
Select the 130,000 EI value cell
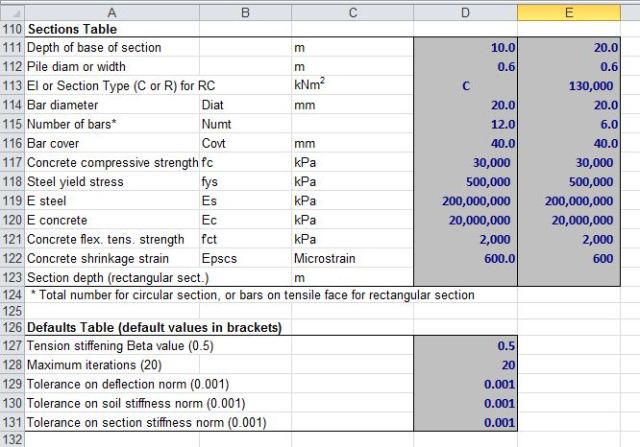(x=568, y=86)
